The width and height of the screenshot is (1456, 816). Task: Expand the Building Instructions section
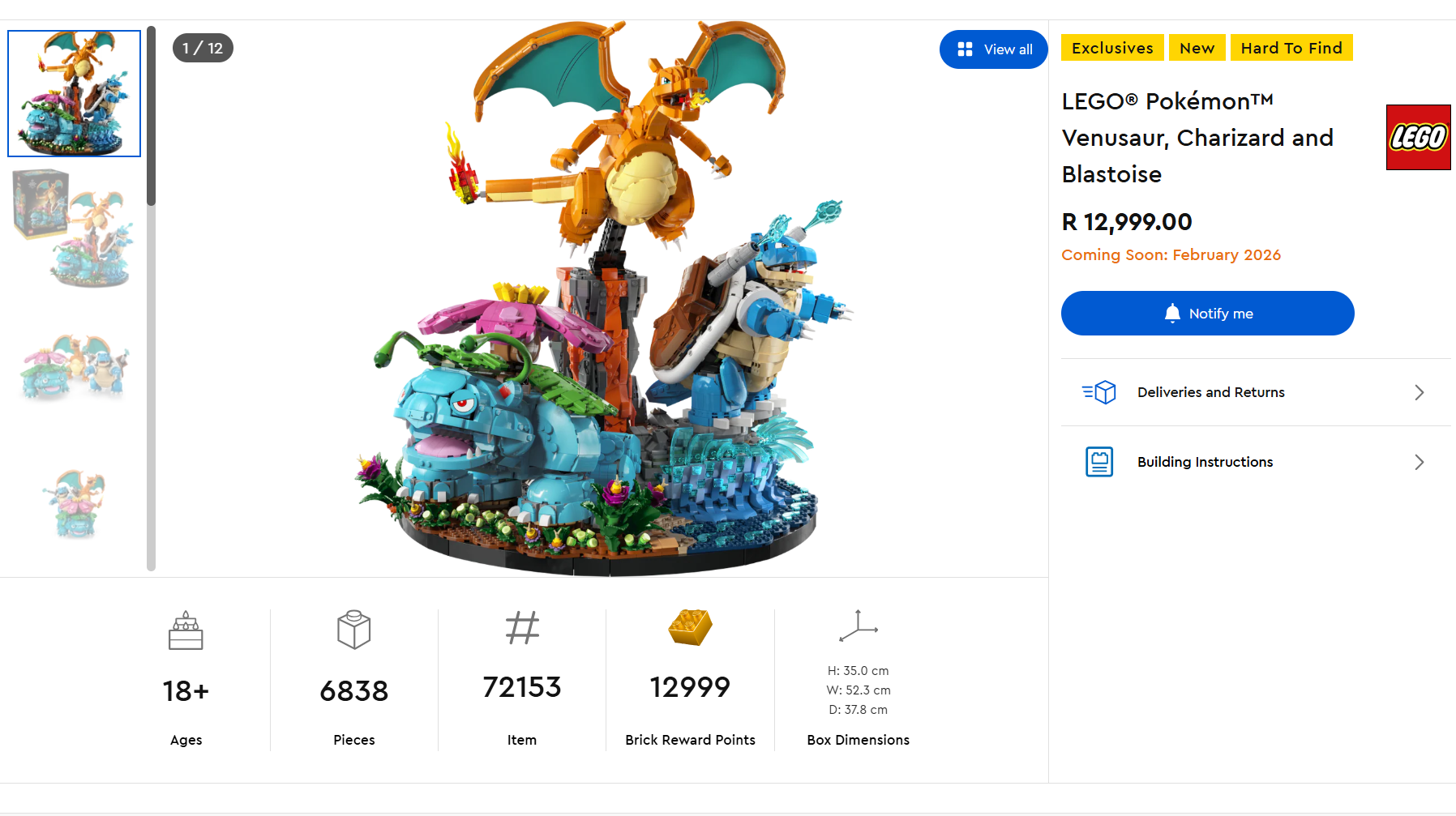point(1419,462)
